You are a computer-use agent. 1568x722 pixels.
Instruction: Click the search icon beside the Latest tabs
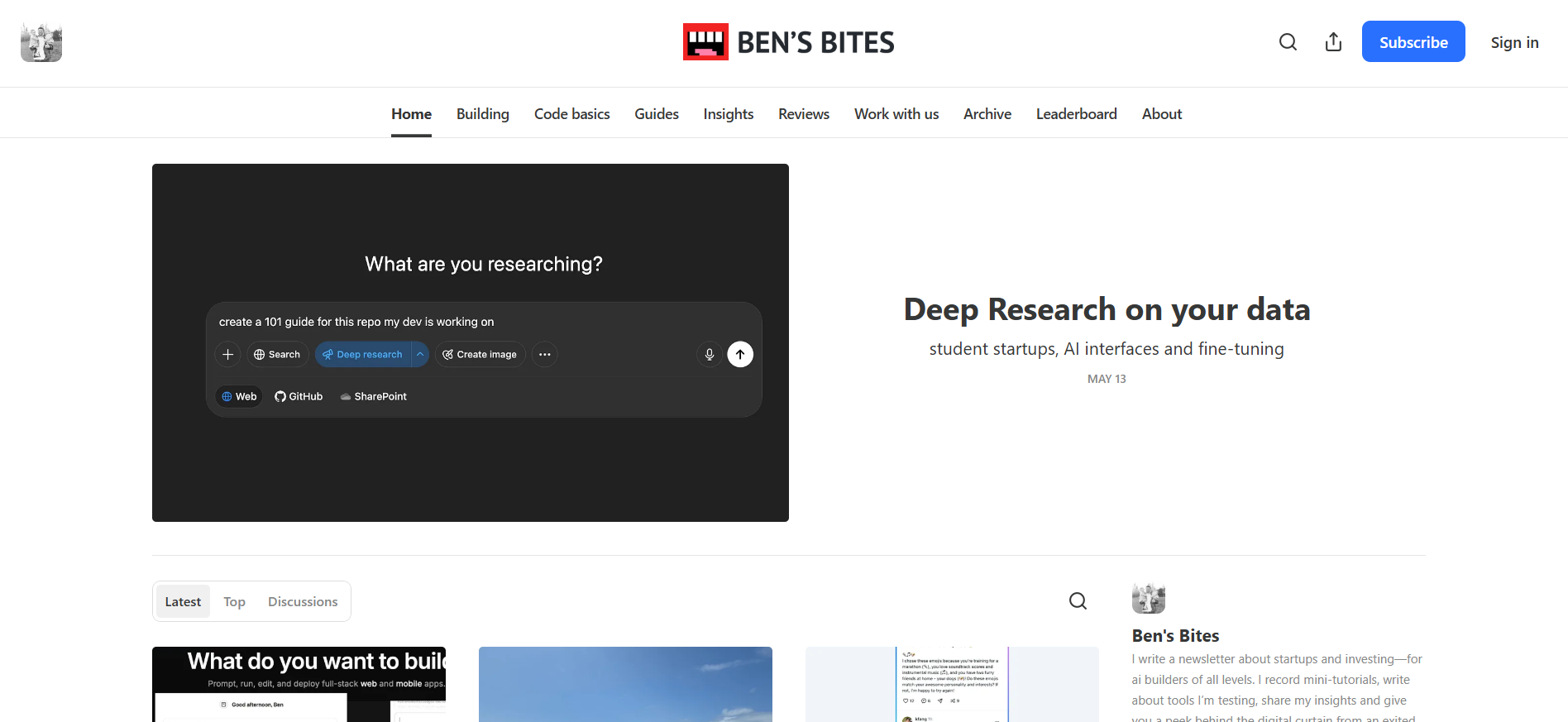[x=1078, y=601]
